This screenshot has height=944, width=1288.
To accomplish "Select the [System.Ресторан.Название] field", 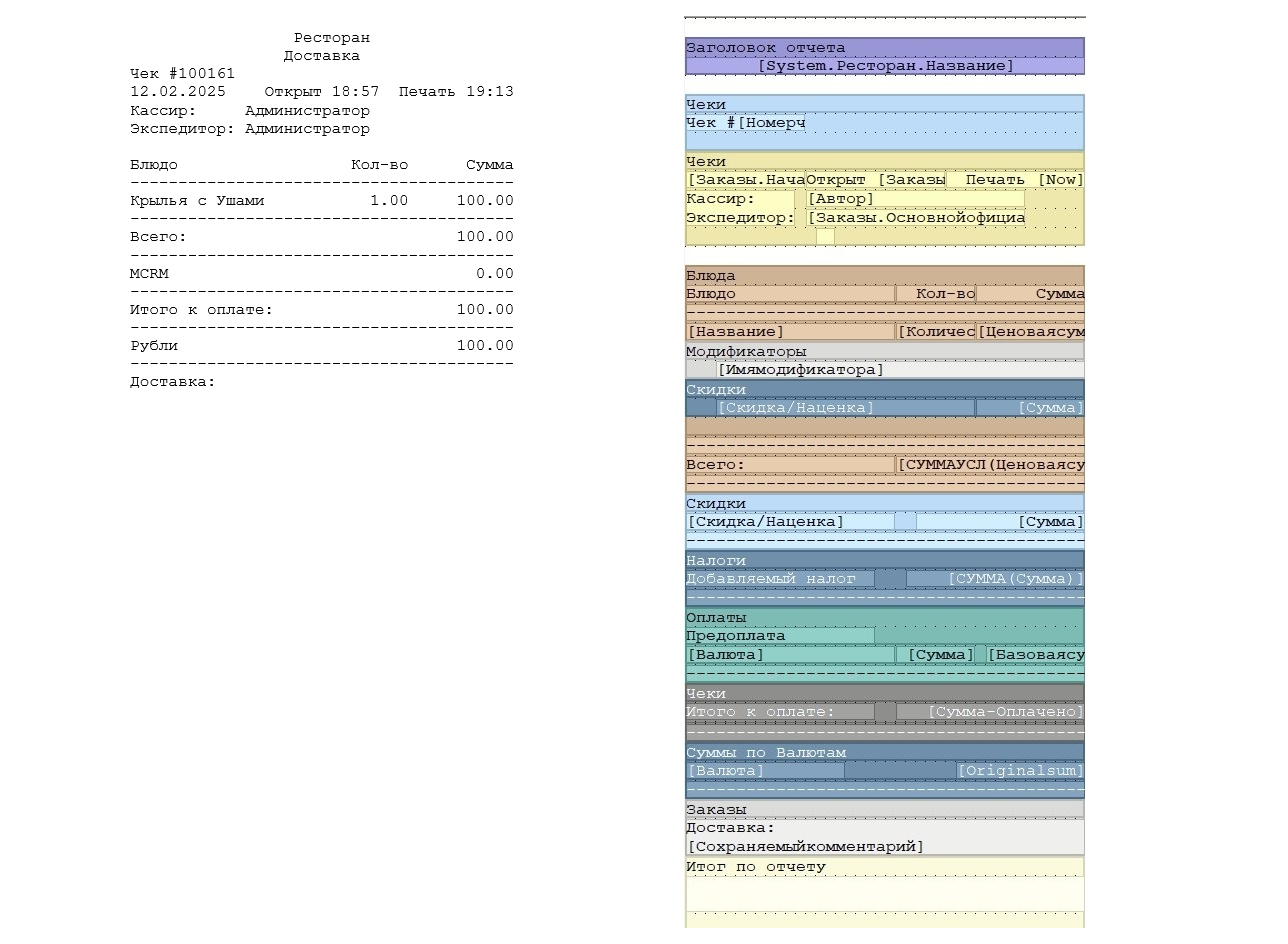I will (x=885, y=66).
